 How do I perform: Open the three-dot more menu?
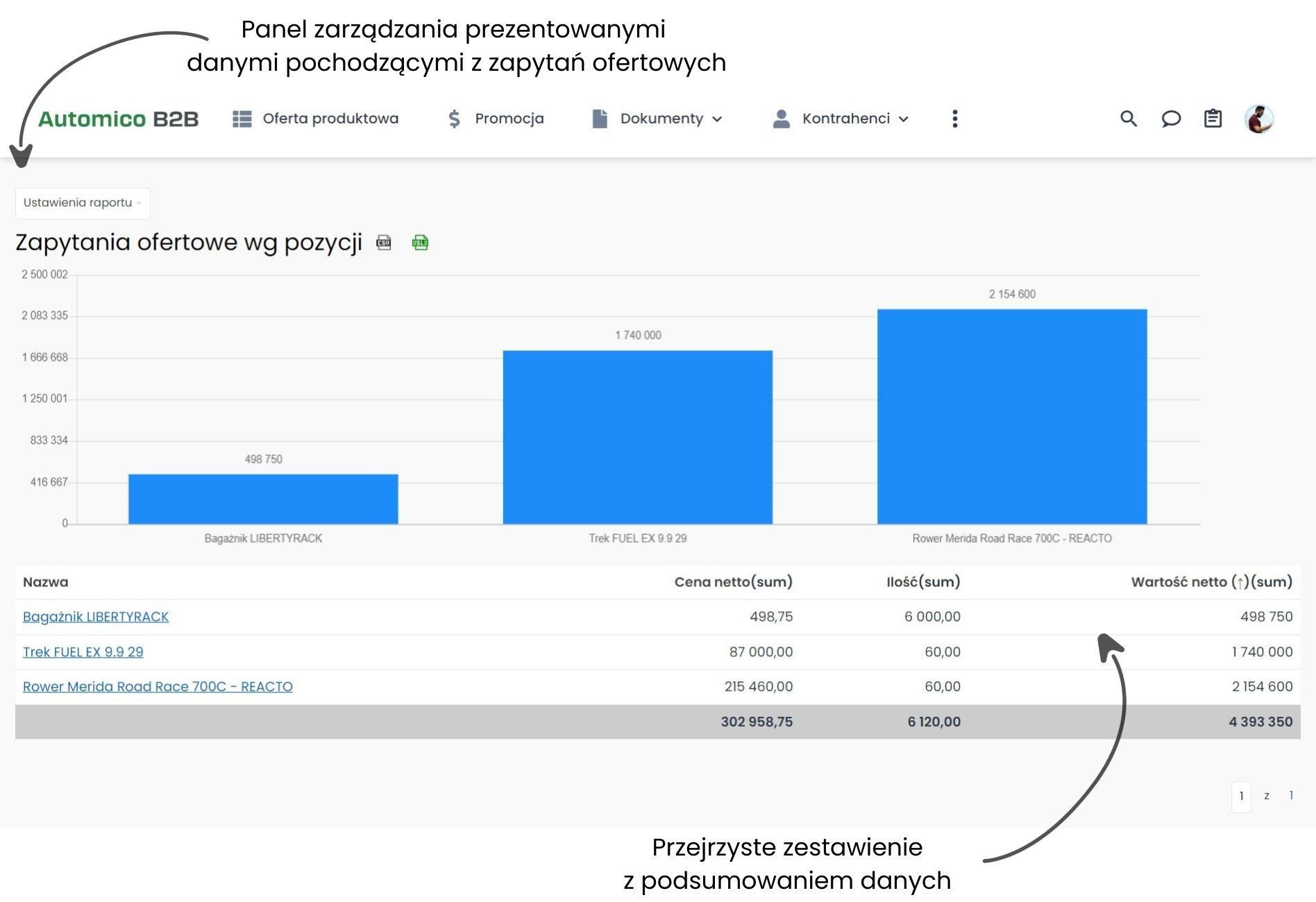[x=955, y=119]
